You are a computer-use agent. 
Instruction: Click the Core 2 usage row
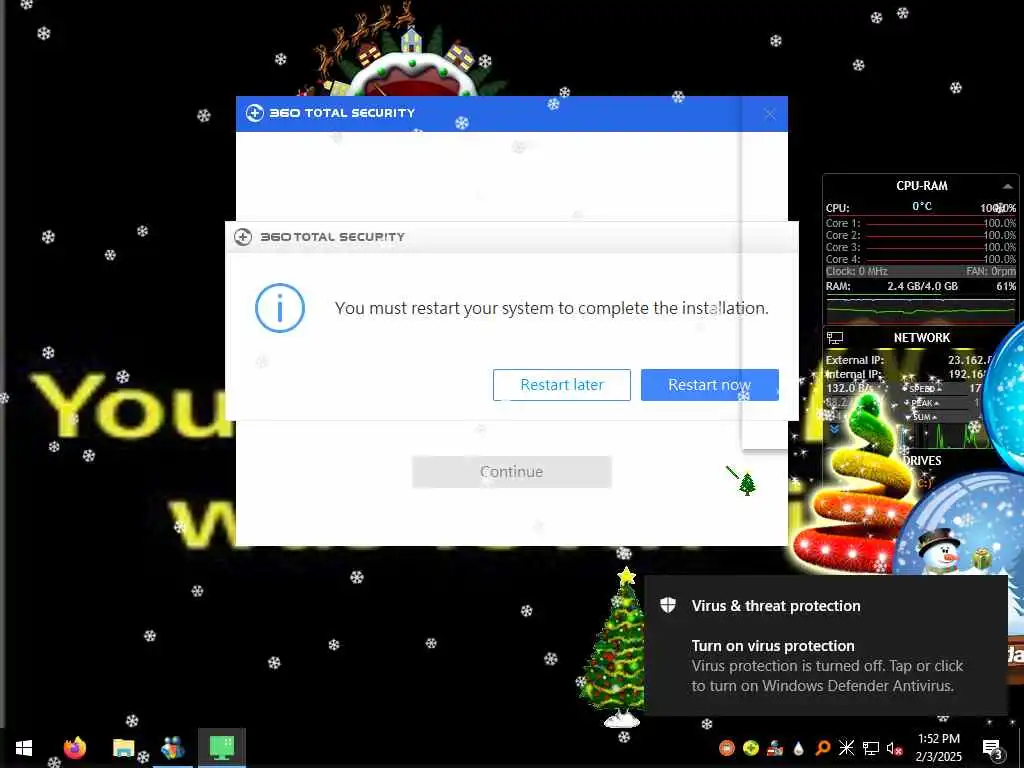(x=920, y=235)
